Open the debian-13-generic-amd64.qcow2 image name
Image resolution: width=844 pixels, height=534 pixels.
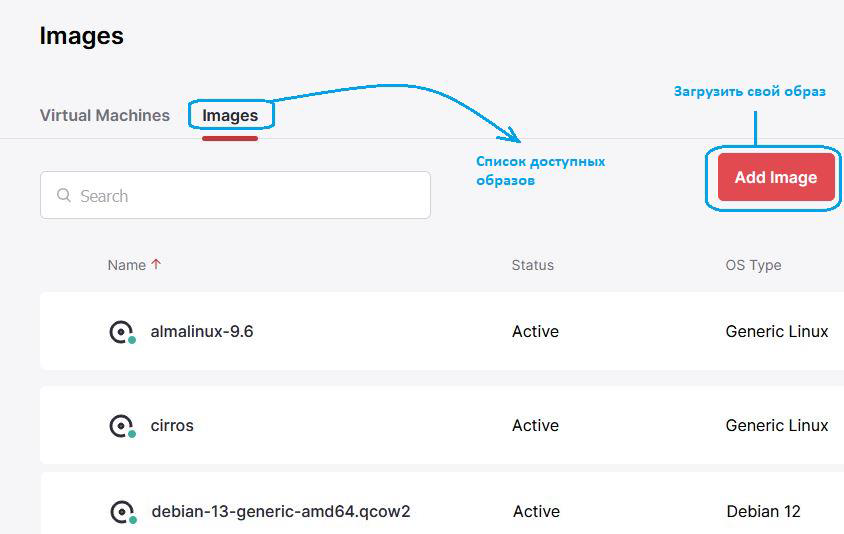[x=281, y=511]
